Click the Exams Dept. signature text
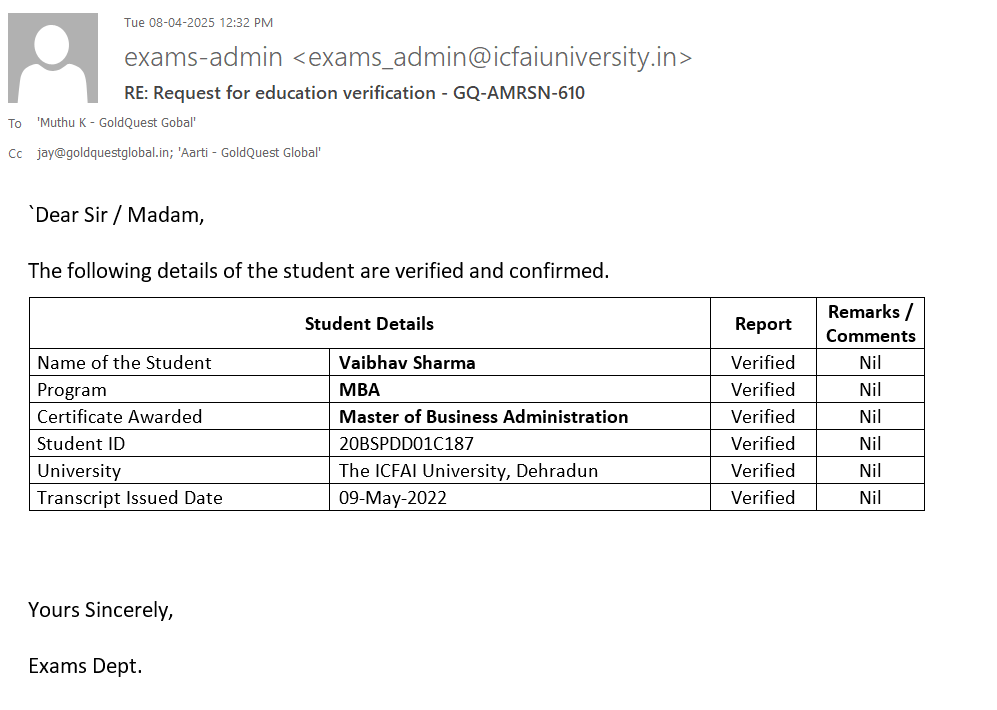 [x=85, y=666]
